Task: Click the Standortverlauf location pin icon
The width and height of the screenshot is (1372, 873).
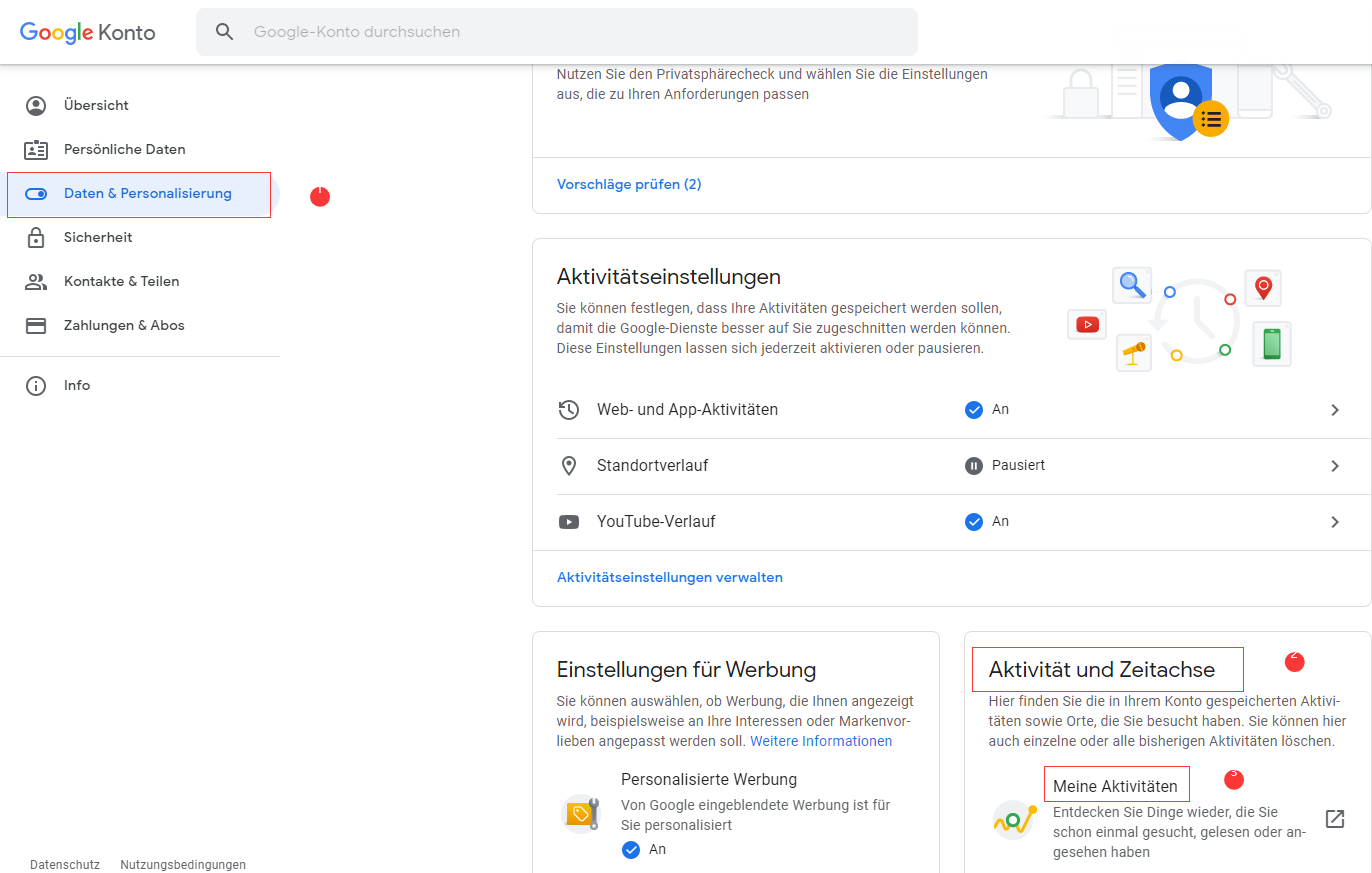Action: pyautogui.click(x=569, y=466)
